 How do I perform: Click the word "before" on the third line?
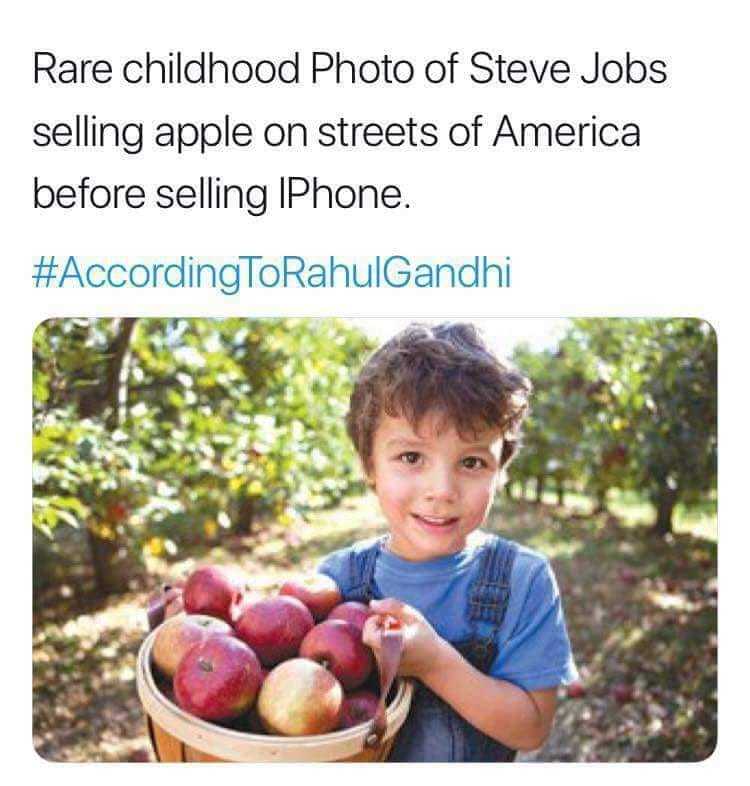(x=89, y=194)
